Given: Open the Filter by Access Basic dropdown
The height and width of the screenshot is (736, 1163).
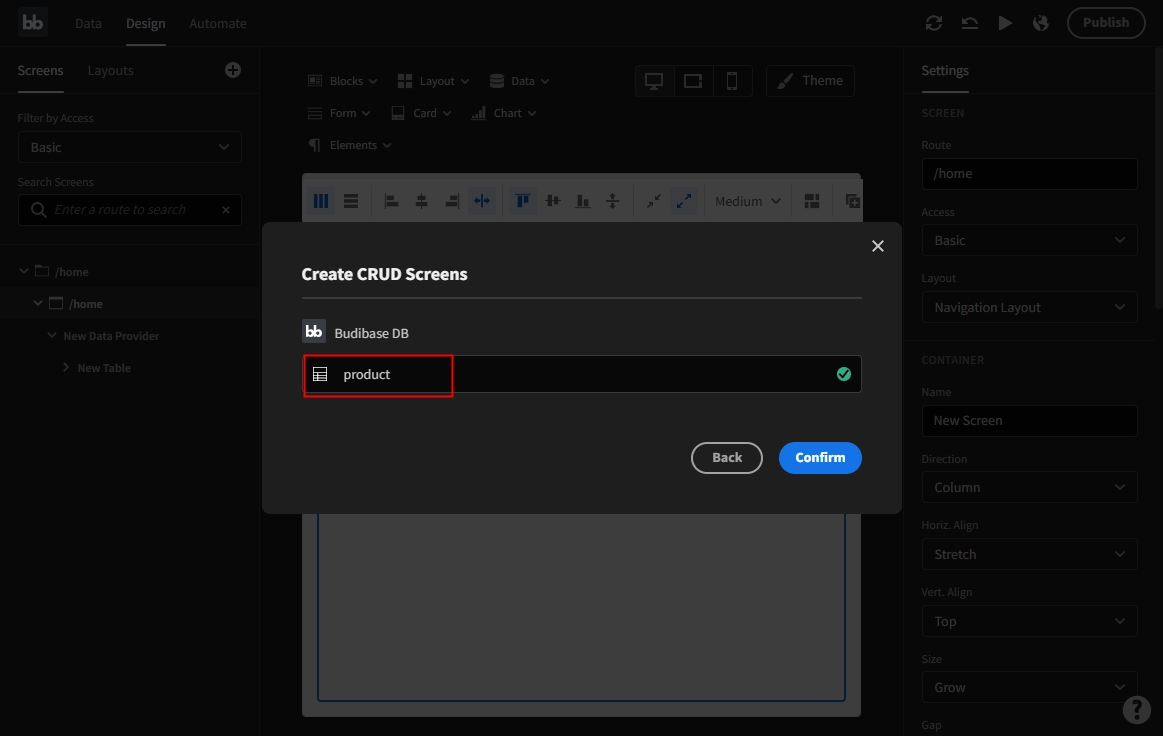Looking at the screenshot, I should 130,147.
